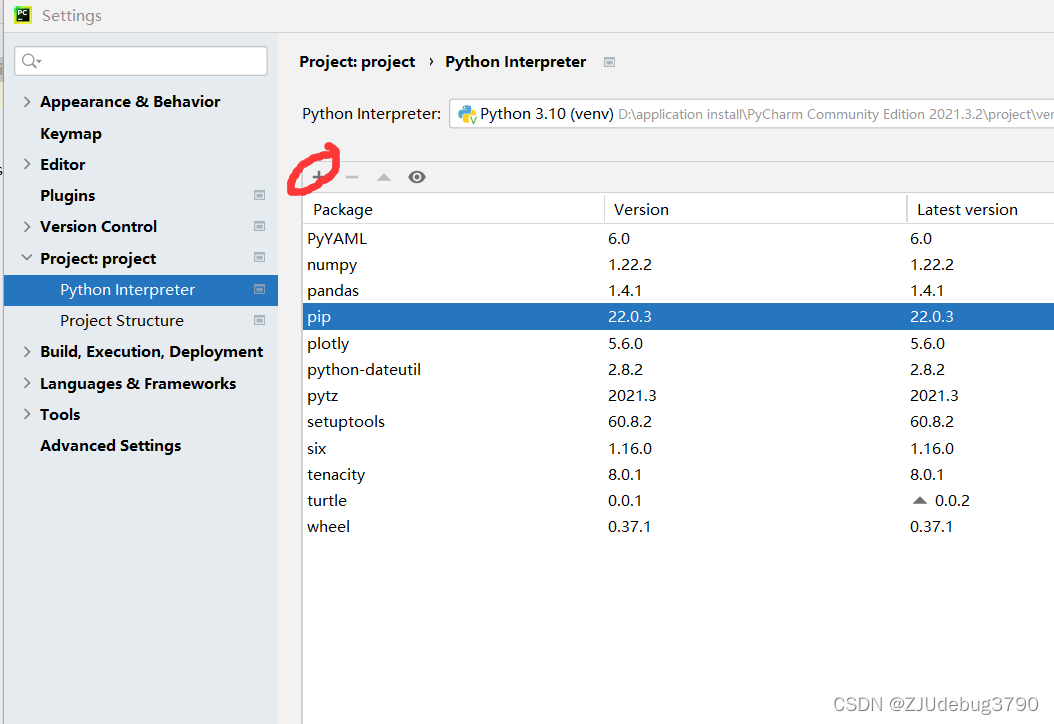Select the pytz package row

[x=678, y=396]
